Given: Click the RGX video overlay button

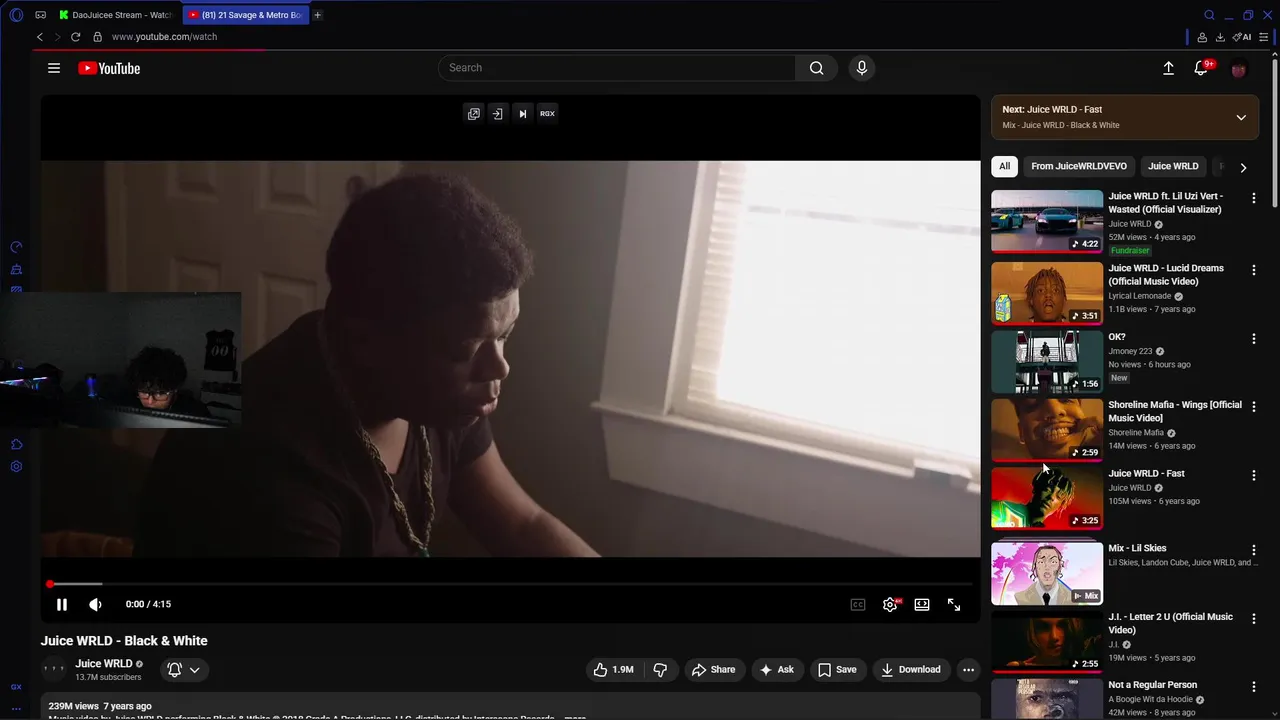Looking at the screenshot, I should click(547, 114).
